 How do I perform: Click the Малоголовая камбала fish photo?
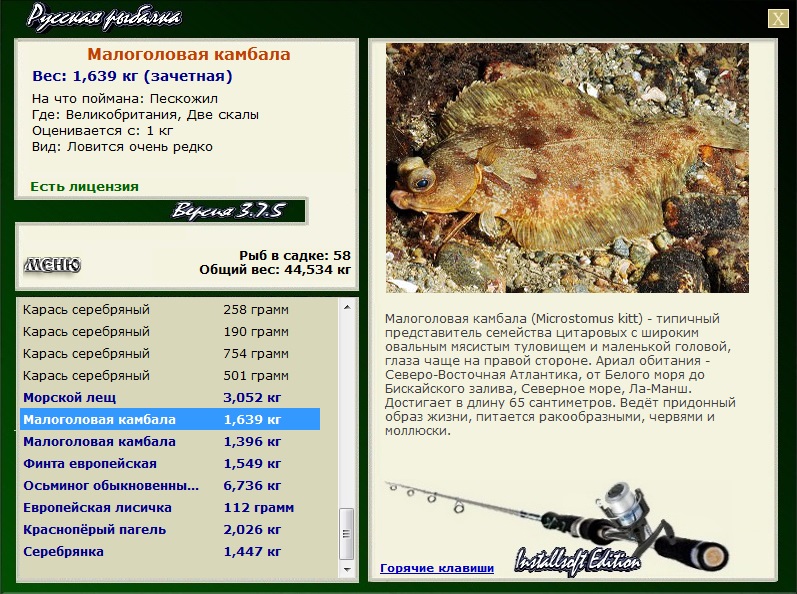(567, 168)
